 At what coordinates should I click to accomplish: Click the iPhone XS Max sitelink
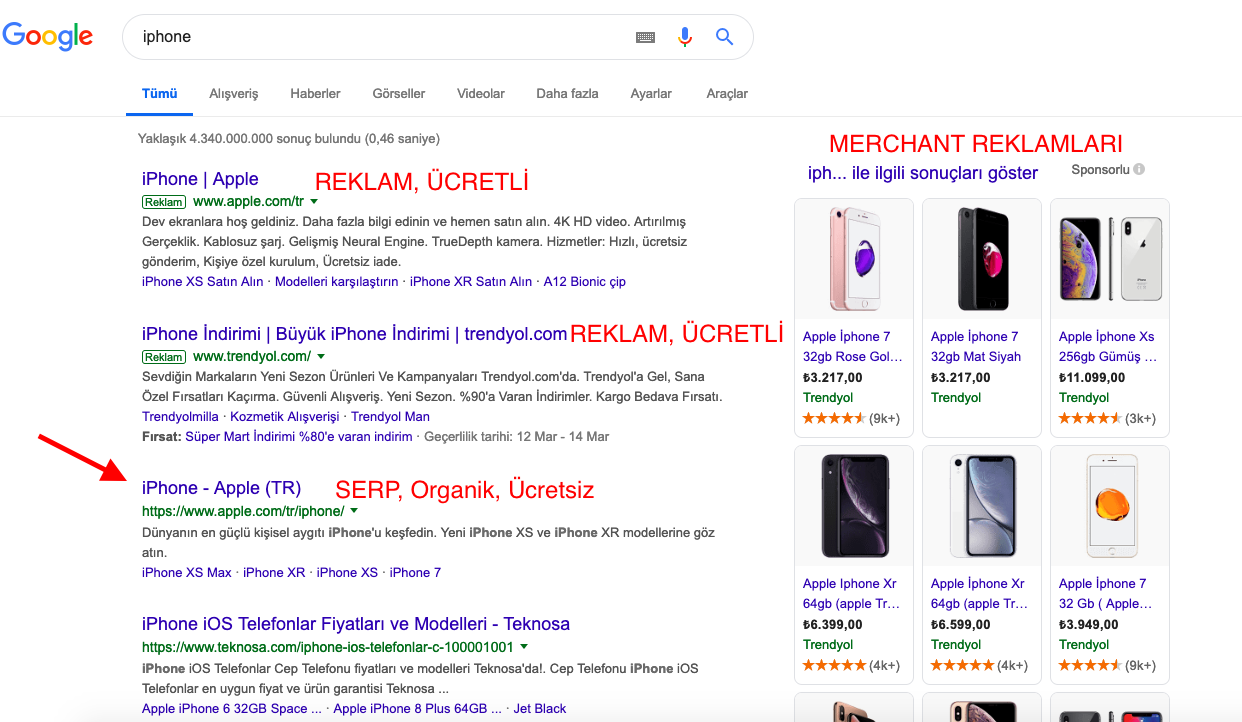(187, 573)
